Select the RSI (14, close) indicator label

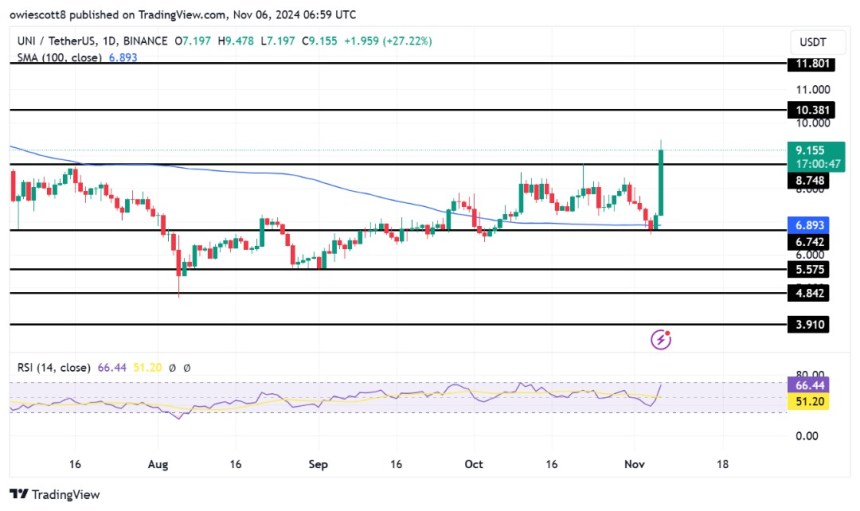coord(54,367)
